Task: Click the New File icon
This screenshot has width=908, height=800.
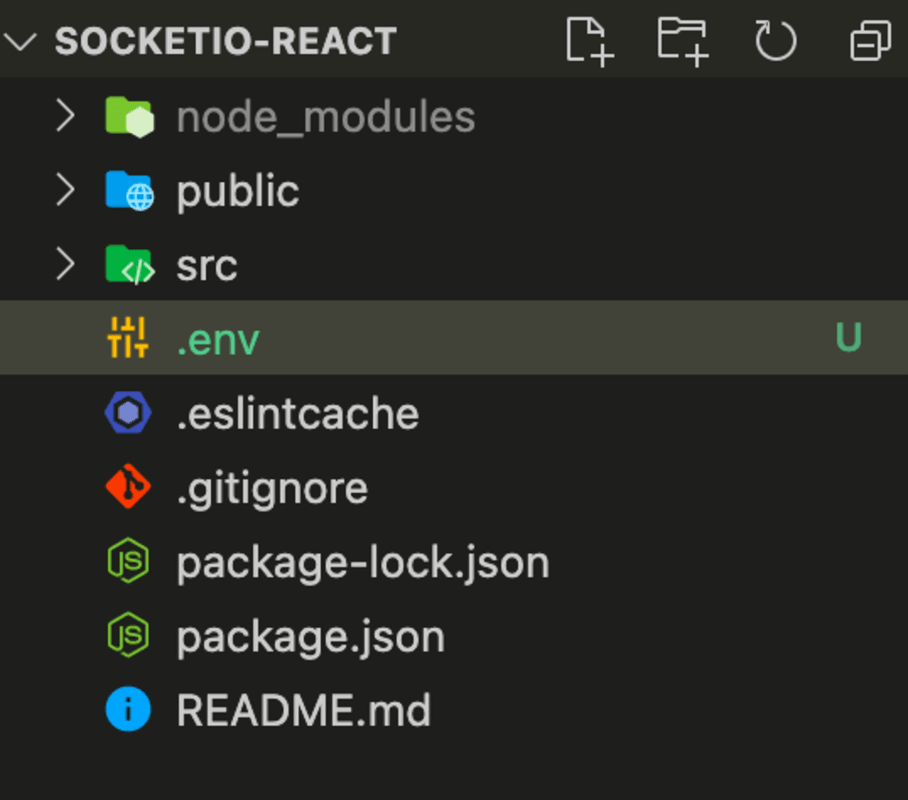Action: 590,42
